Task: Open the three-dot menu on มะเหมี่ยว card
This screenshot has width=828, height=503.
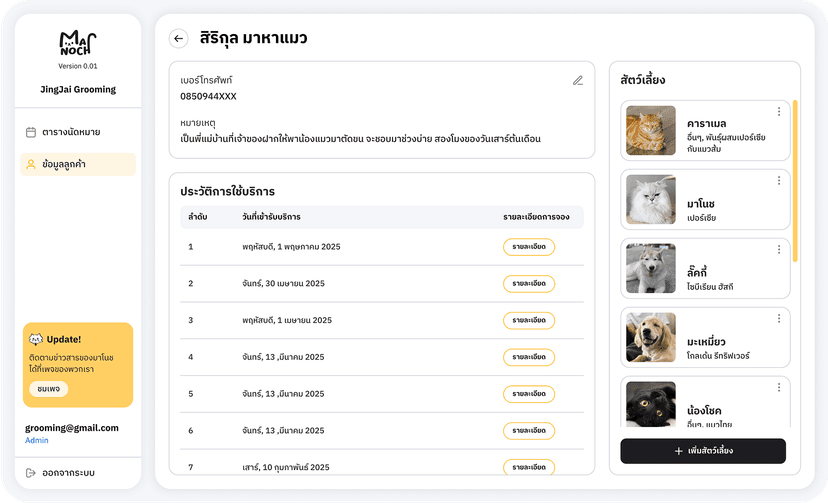Action: (779, 319)
